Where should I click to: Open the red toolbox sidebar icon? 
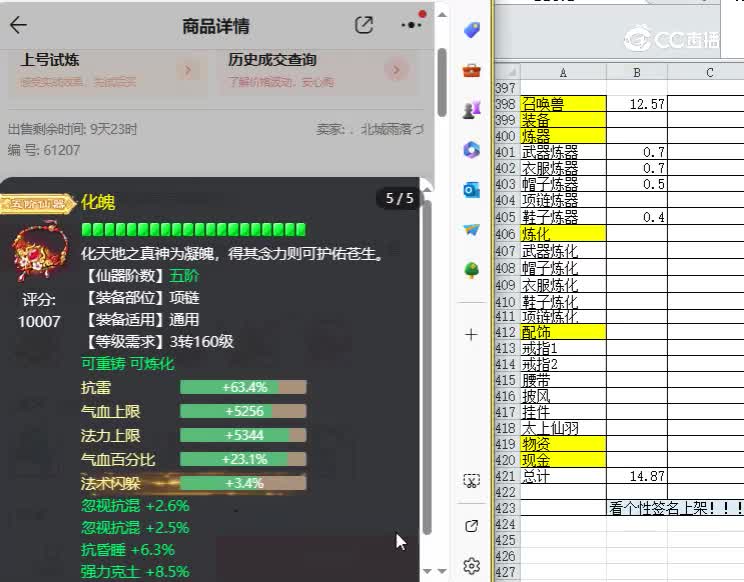point(472,71)
